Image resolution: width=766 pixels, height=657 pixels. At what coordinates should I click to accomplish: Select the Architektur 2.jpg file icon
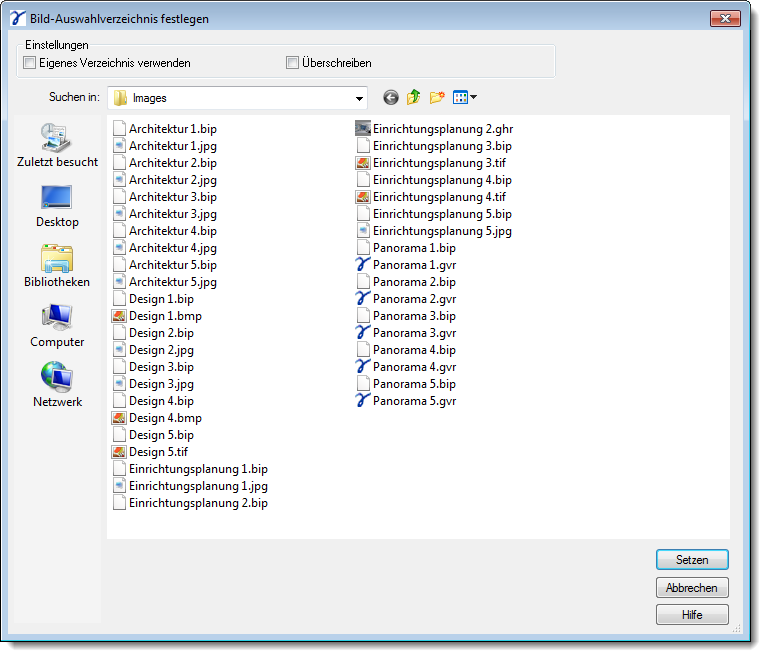click(119, 180)
